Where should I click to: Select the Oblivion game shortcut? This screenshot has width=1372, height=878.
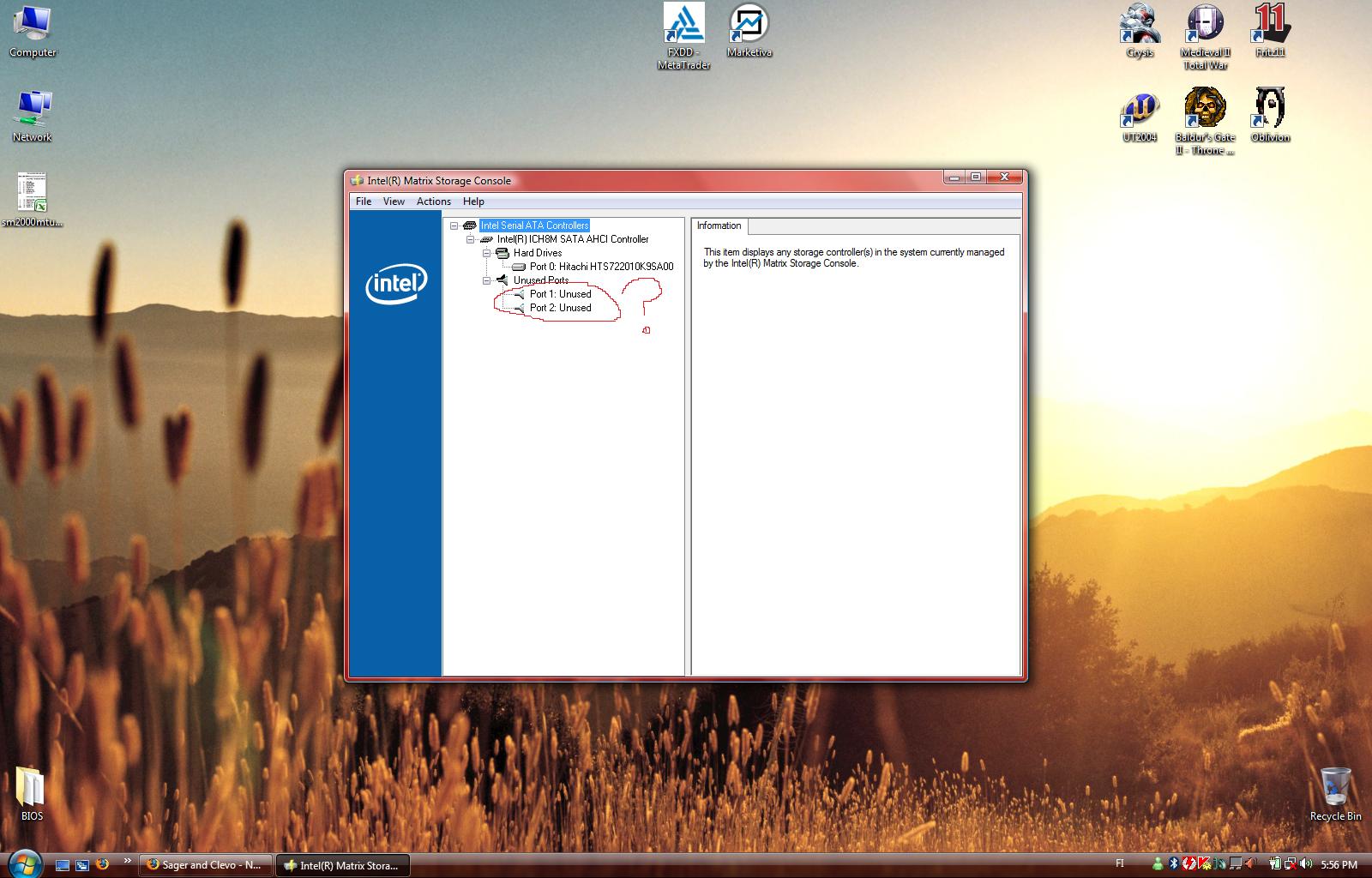(1270, 116)
